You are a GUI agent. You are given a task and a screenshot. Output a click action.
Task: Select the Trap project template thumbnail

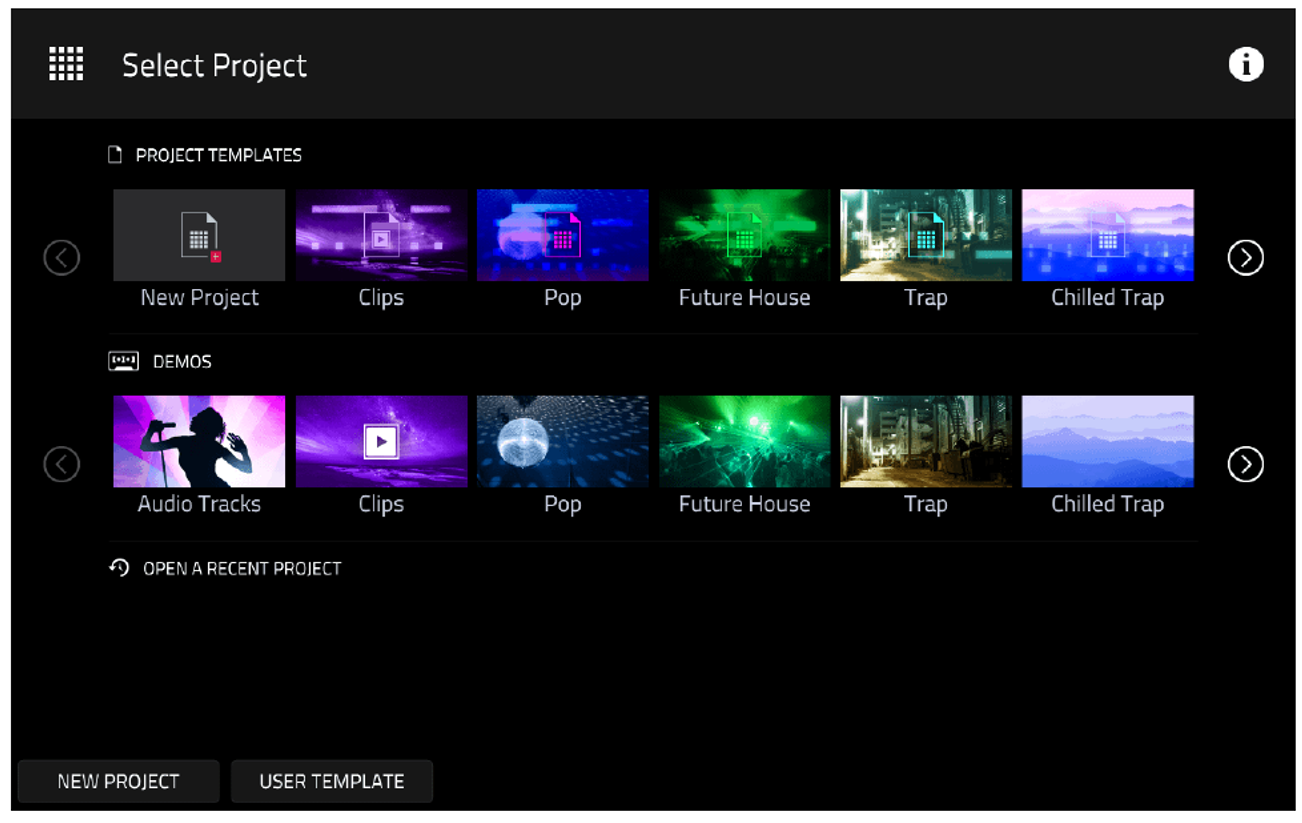tap(926, 236)
